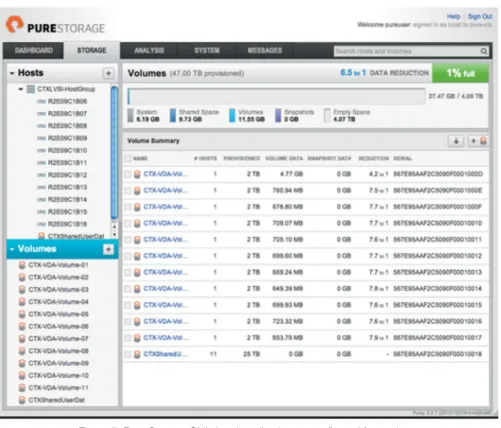The height and width of the screenshot is (428, 501).
Task: Check the row with serial ending 10011
Action: coord(127,239)
